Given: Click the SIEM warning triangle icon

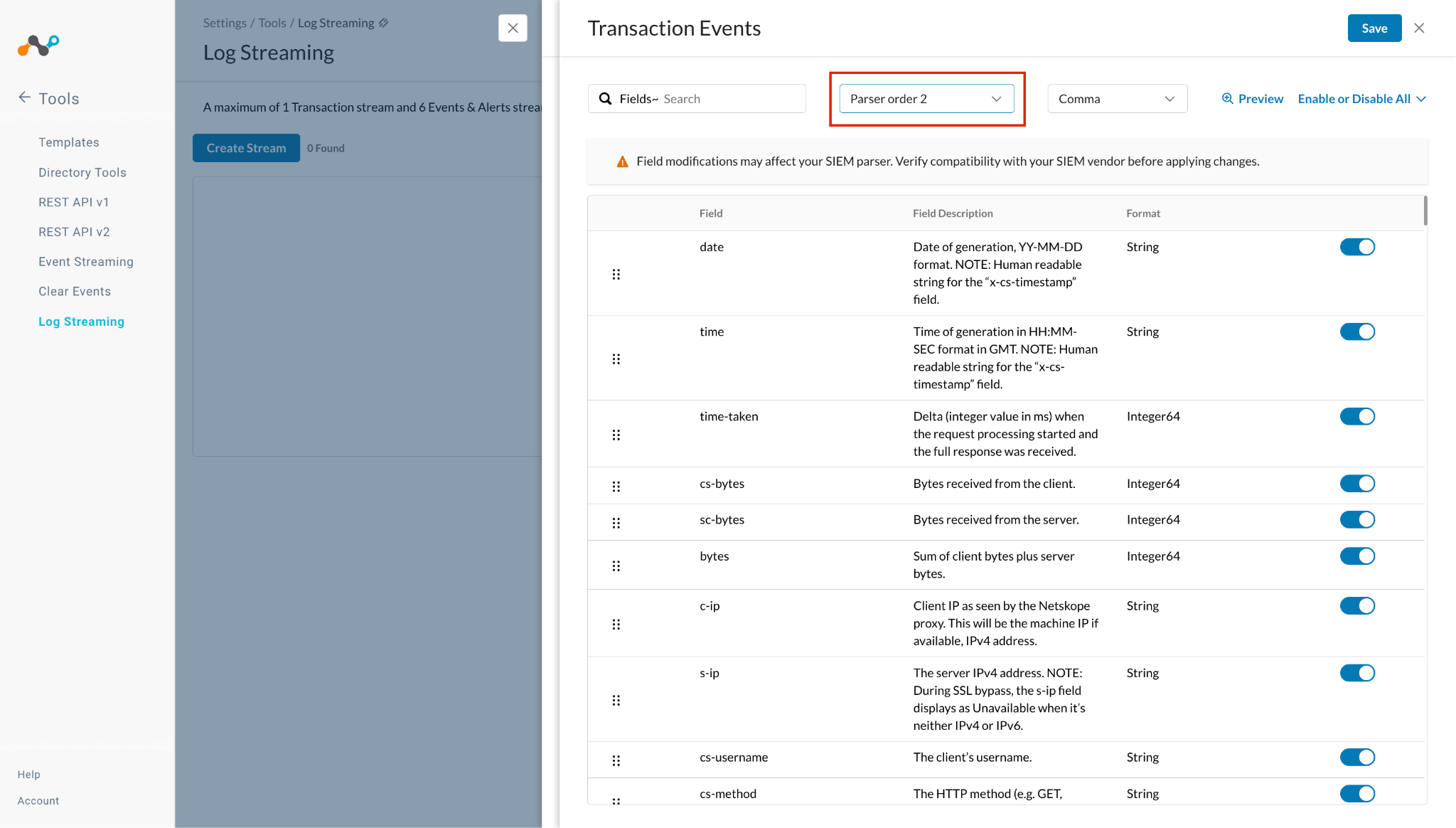Looking at the screenshot, I should pos(622,161).
